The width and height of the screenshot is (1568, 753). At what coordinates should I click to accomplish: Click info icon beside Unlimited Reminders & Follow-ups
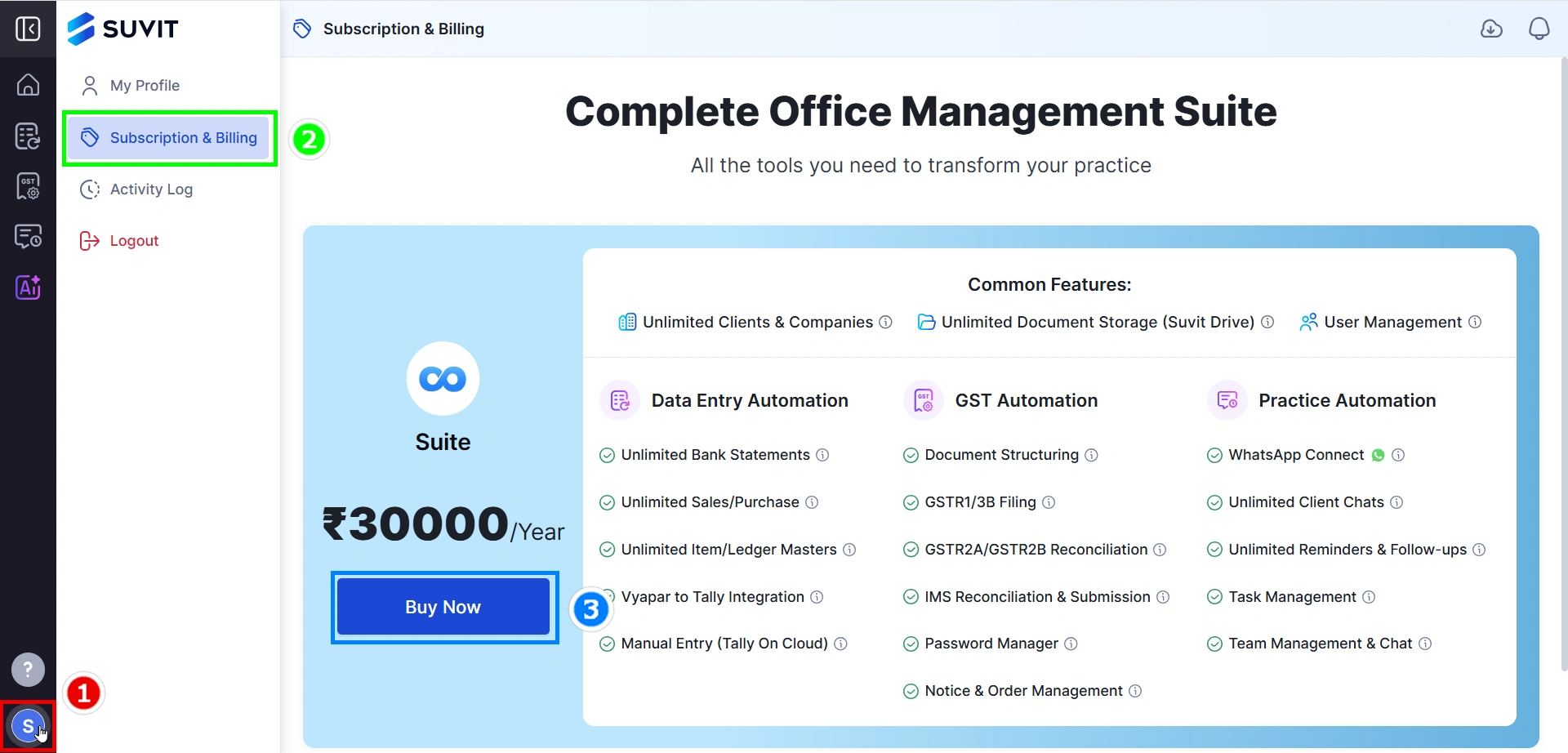[1479, 550]
